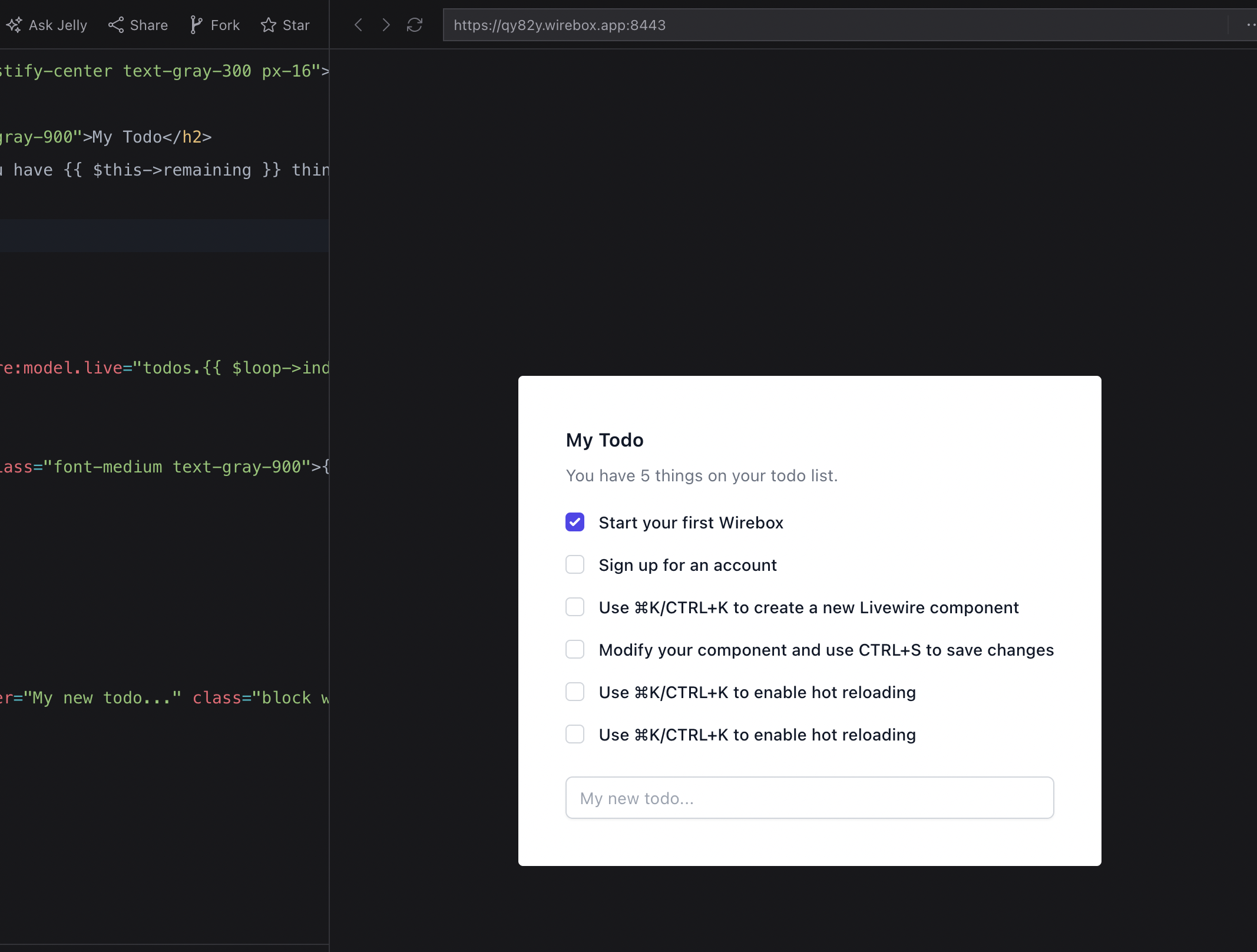Check "Modify your component" todo
The width and height of the screenshot is (1257, 952).
[x=575, y=649]
